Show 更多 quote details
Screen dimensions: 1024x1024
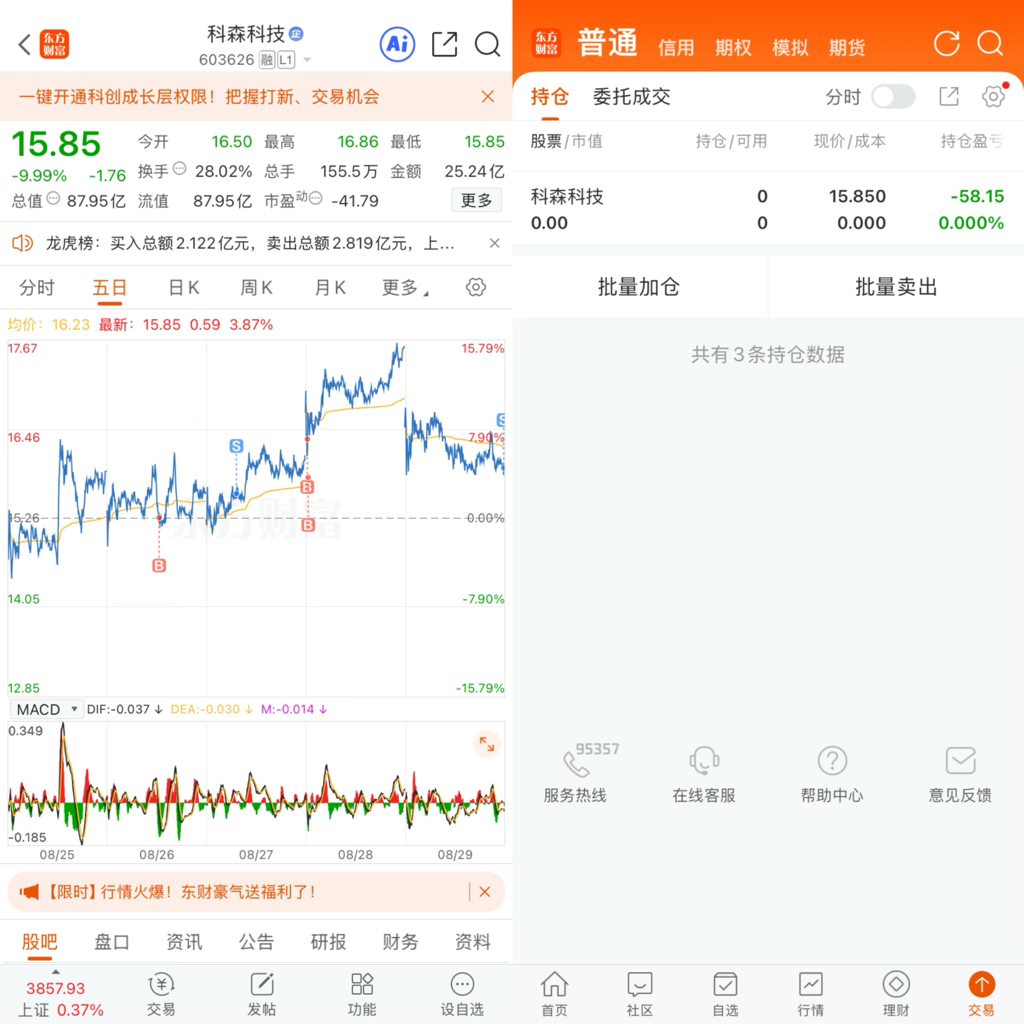click(x=476, y=200)
